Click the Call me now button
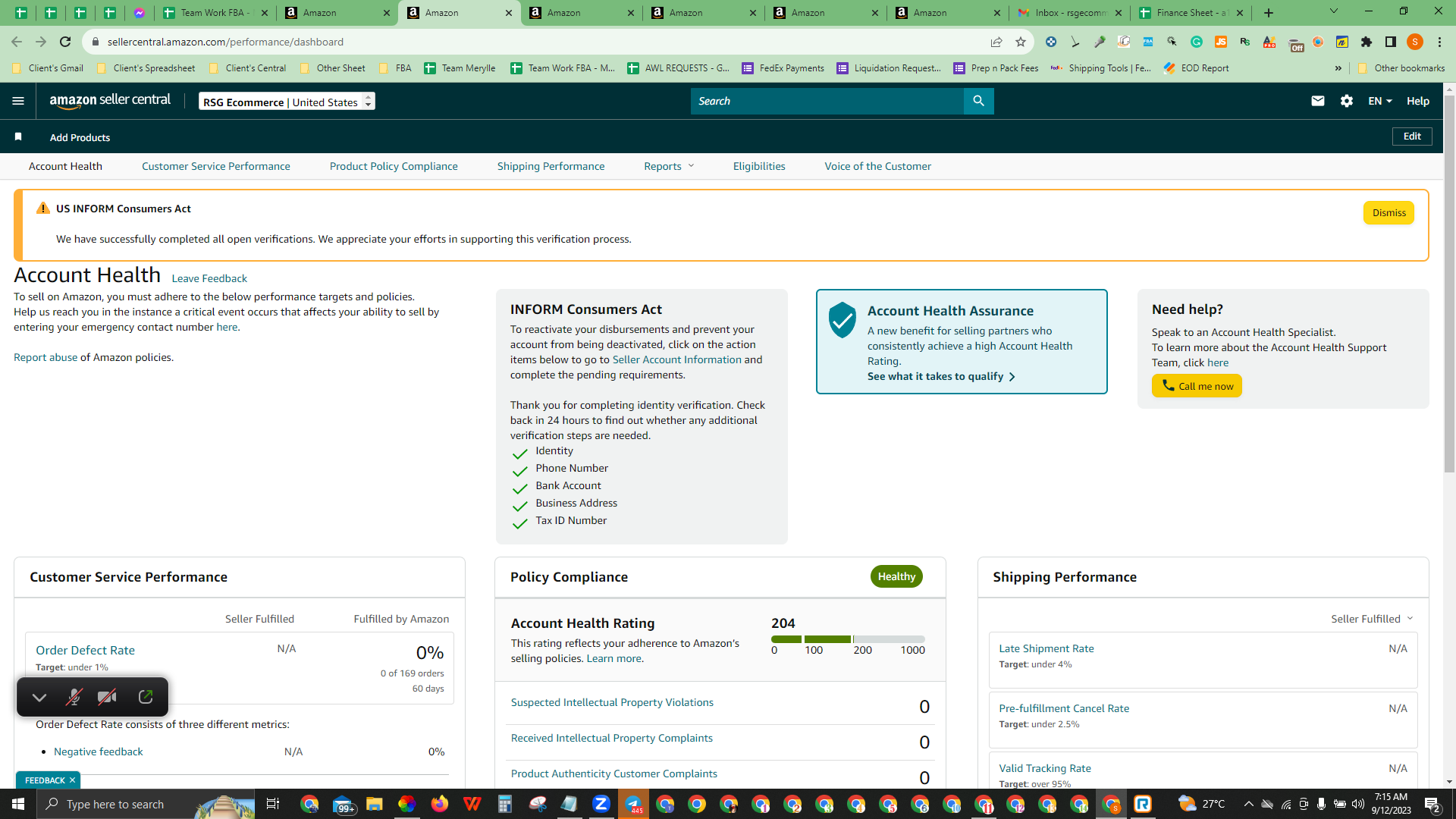This screenshot has width=1456, height=819. click(x=1197, y=386)
